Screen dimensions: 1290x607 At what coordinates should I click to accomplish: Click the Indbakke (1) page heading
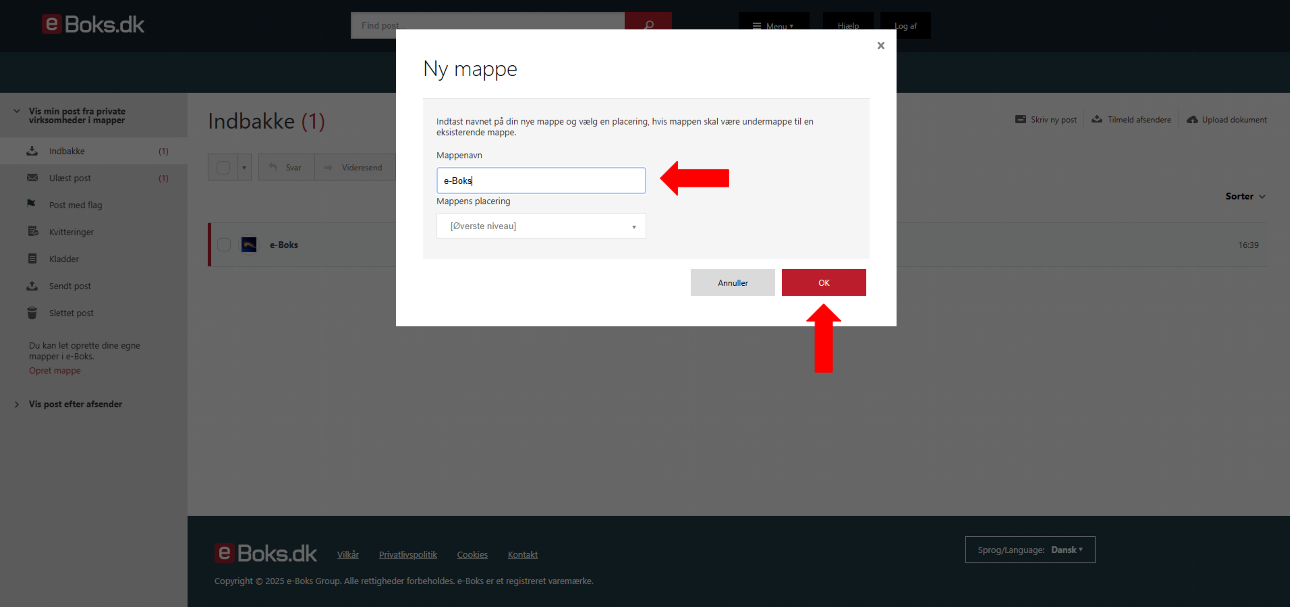click(267, 122)
